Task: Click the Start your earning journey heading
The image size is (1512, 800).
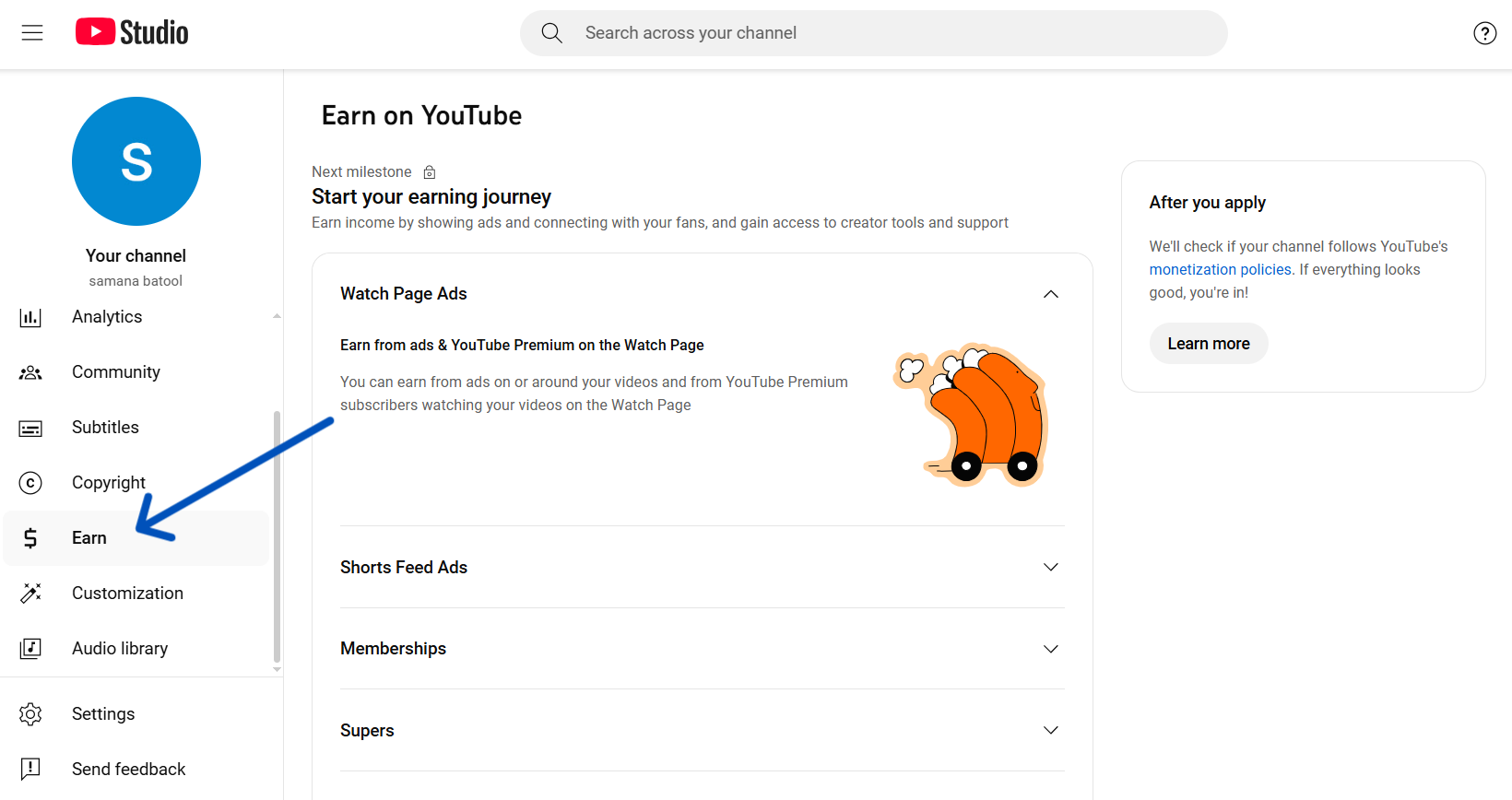Action: click(x=431, y=197)
